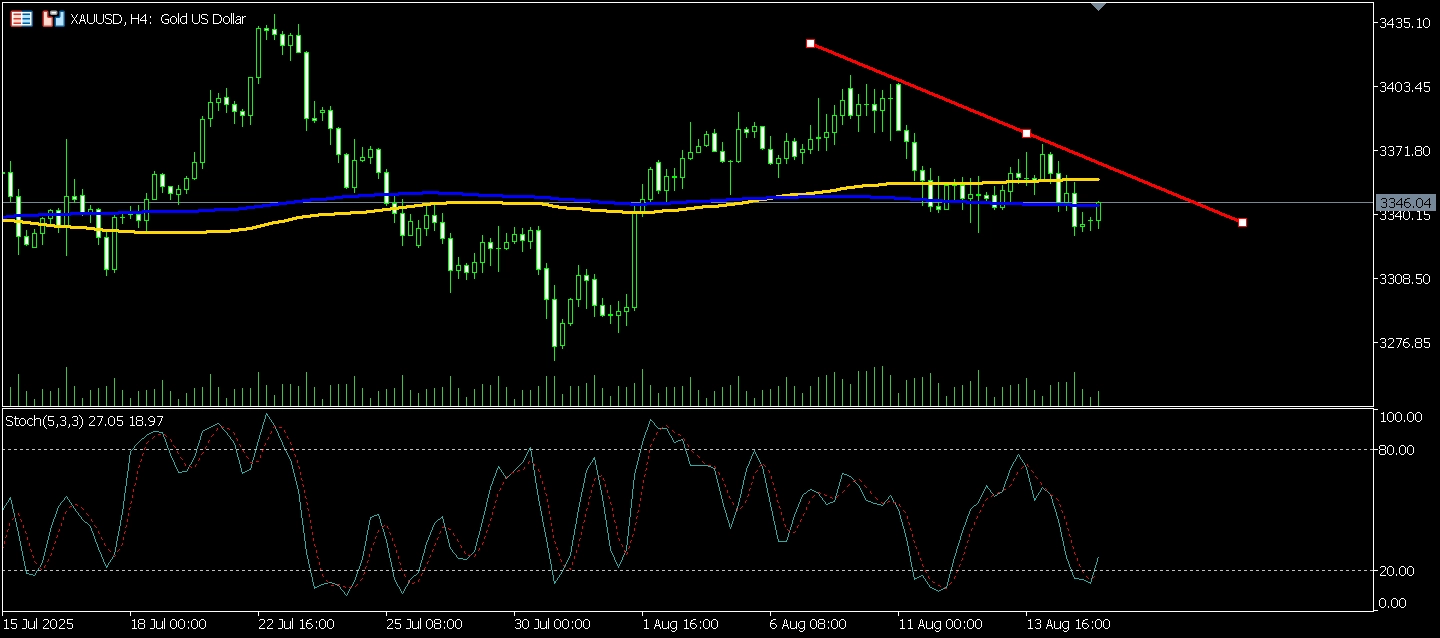The image size is (1440, 638).
Task: Click the 3403.45 price scale level
Action: (x=1406, y=87)
